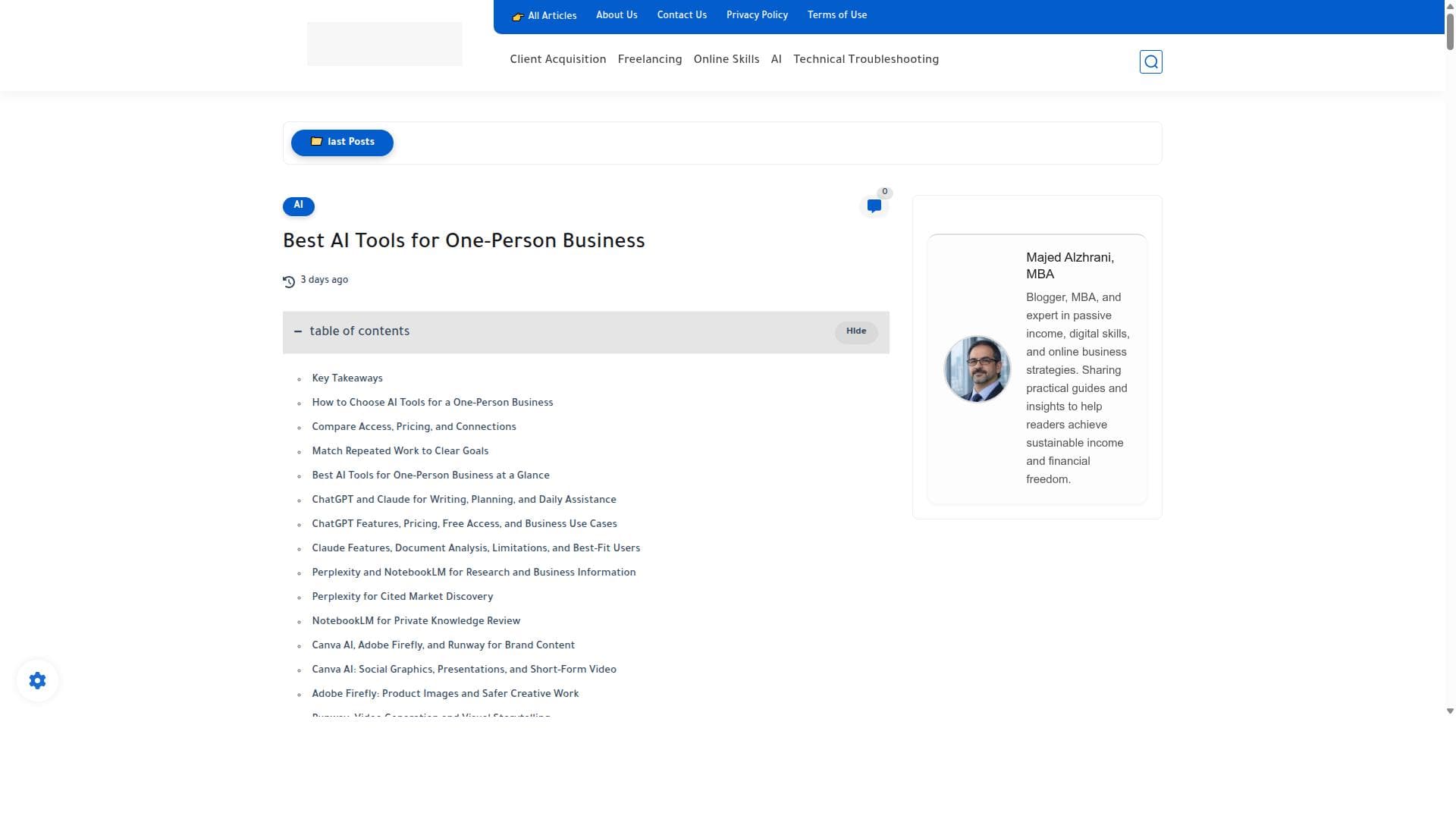This screenshot has width=1456, height=819.
Task: Open Canva AI: Social Graphics section
Action: [464, 670]
